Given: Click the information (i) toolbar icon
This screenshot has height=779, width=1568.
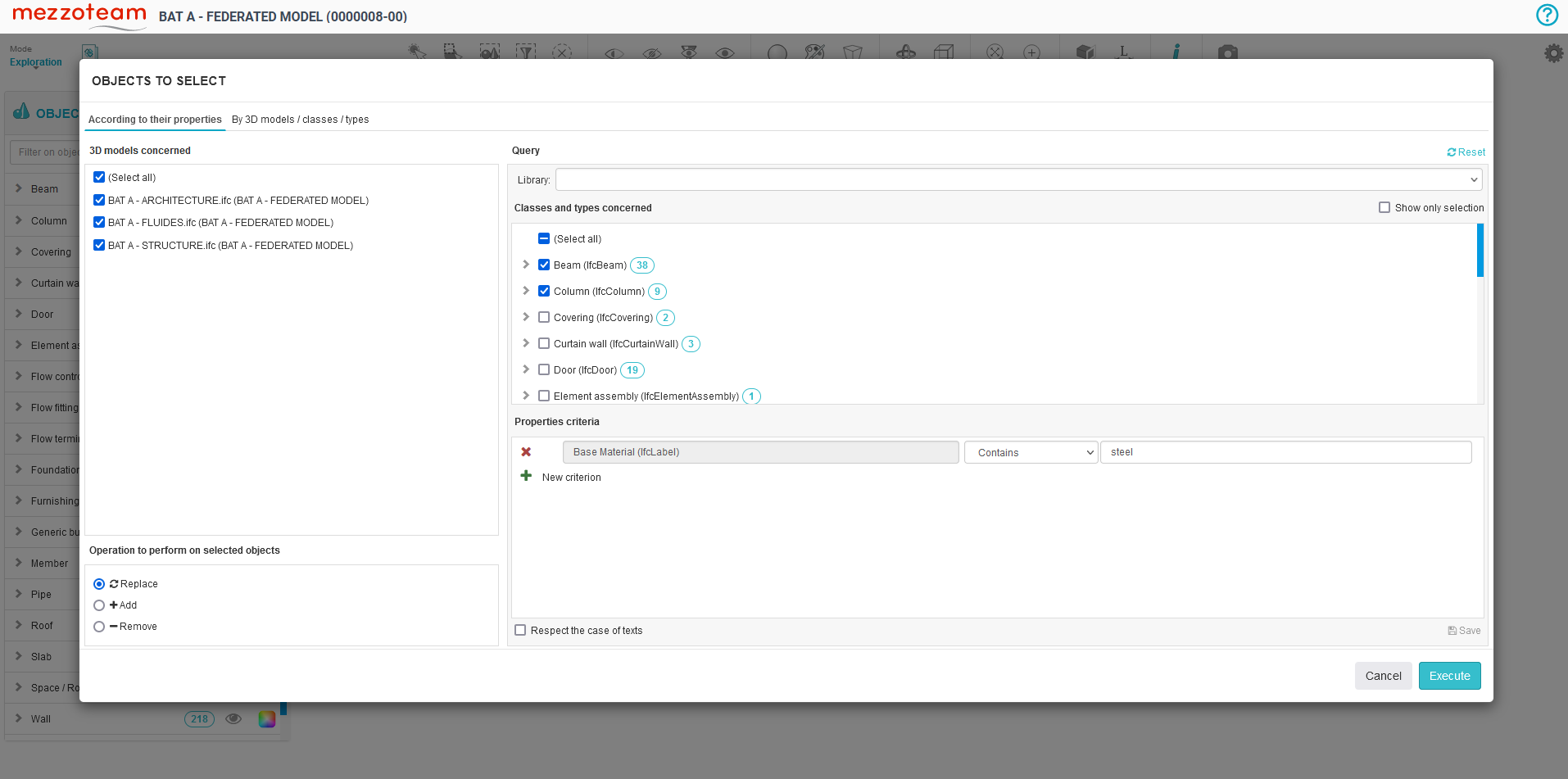Looking at the screenshot, I should point(1176,52).
